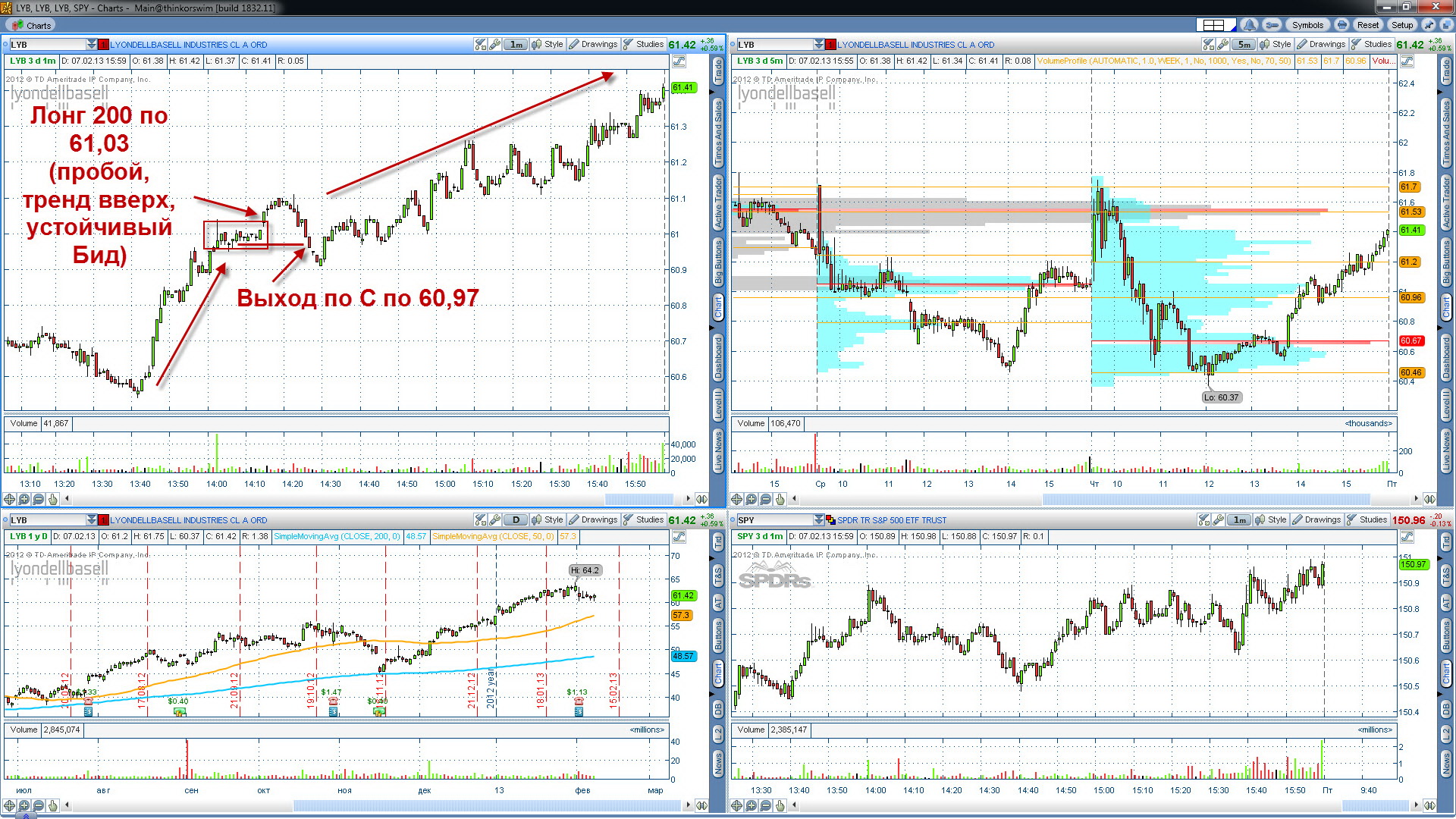Open Drawings tools on SPY chart
Viewport: 1456px width, 819px height.
coord(1316,520)
